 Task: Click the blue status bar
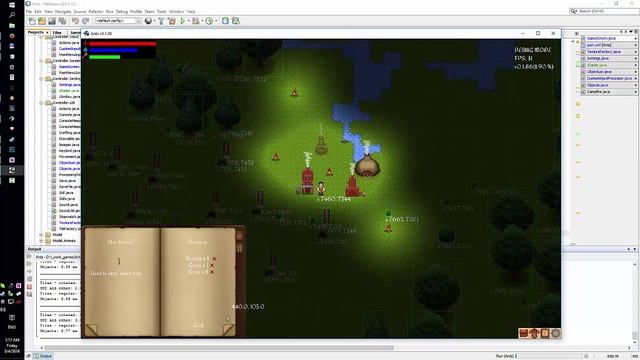click(x=113, y=50)
